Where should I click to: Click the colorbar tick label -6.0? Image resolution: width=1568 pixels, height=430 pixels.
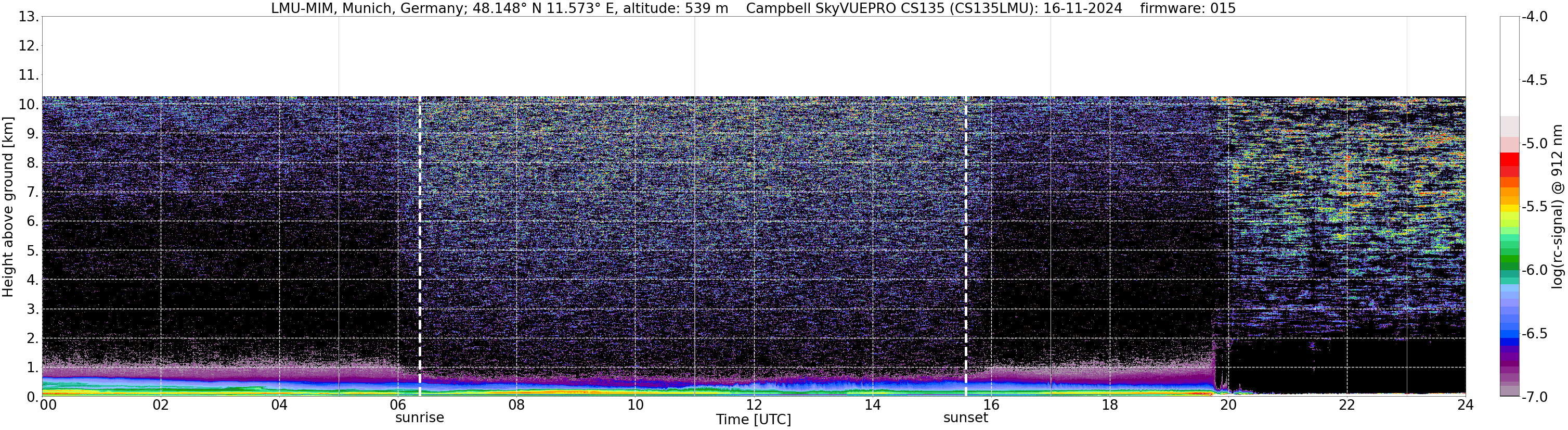(x=1535, y=270)
